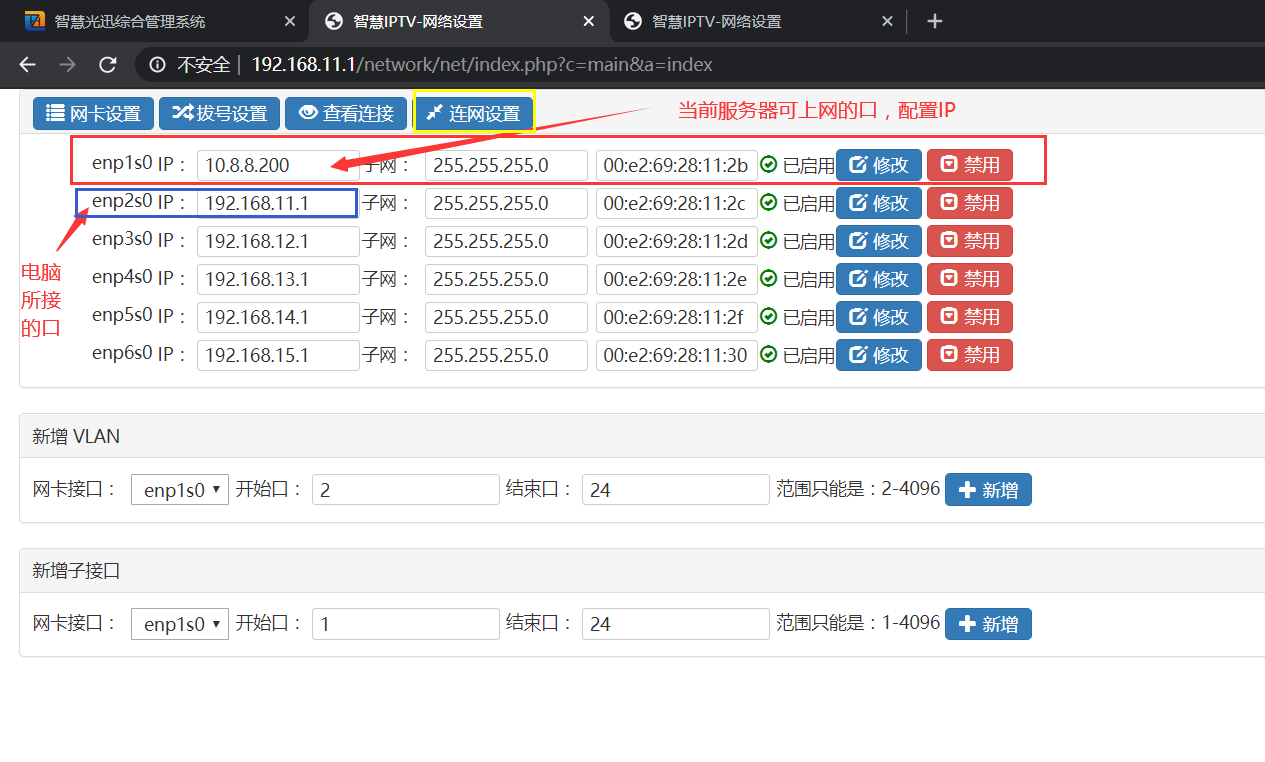Viewport: 1265px width, 762px height.
Task: Click the browser back arrow icon
Action: click(x=28, y=65)
